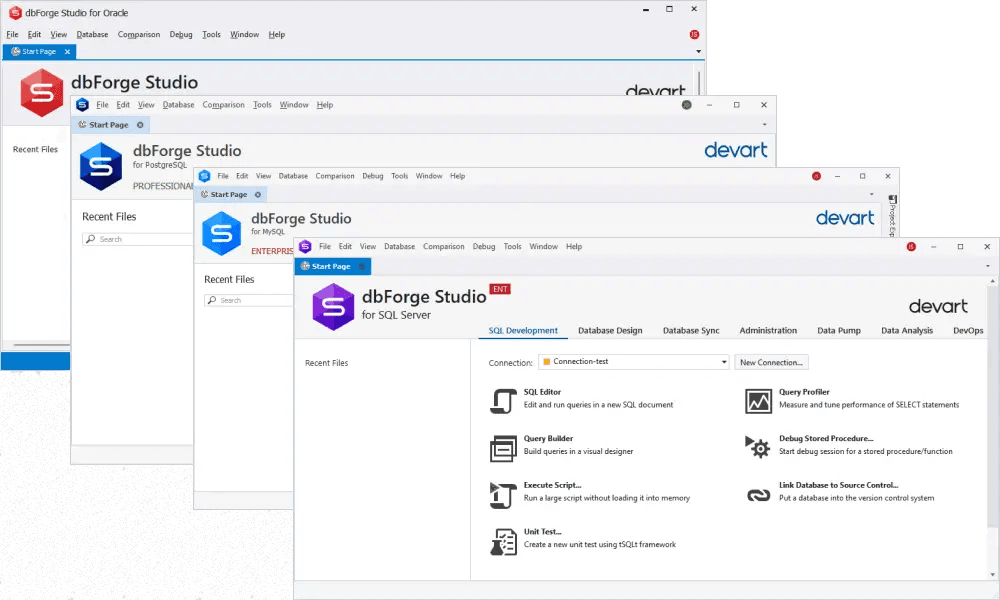Open File menu in SQL Server window
1000x600 pixels.
(325, 247)
